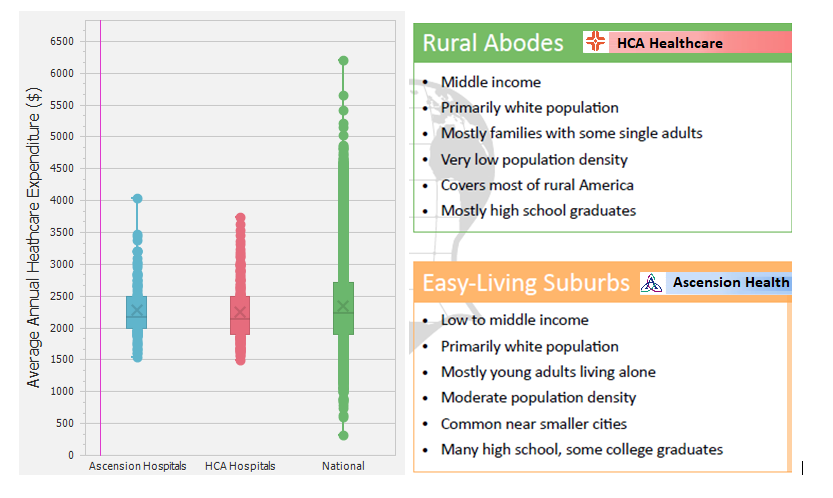Click the mean X marker in National box
Screen dimensions: 833x498
(x=343, y=306)
